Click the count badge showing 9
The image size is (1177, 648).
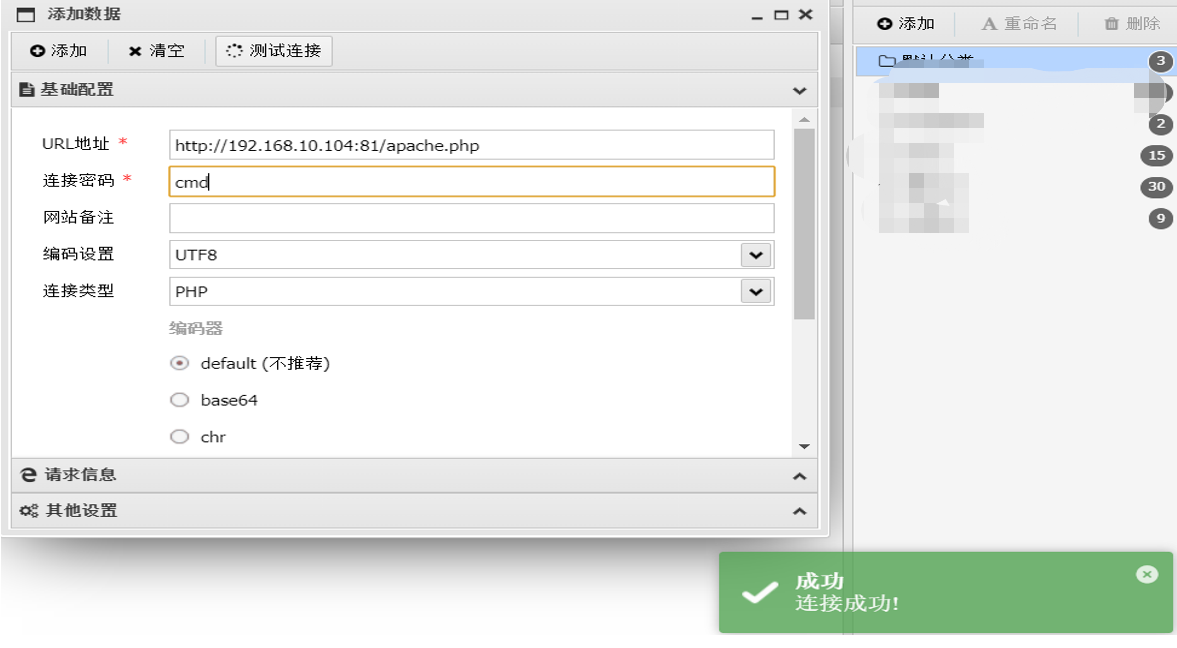[1160, 219]
